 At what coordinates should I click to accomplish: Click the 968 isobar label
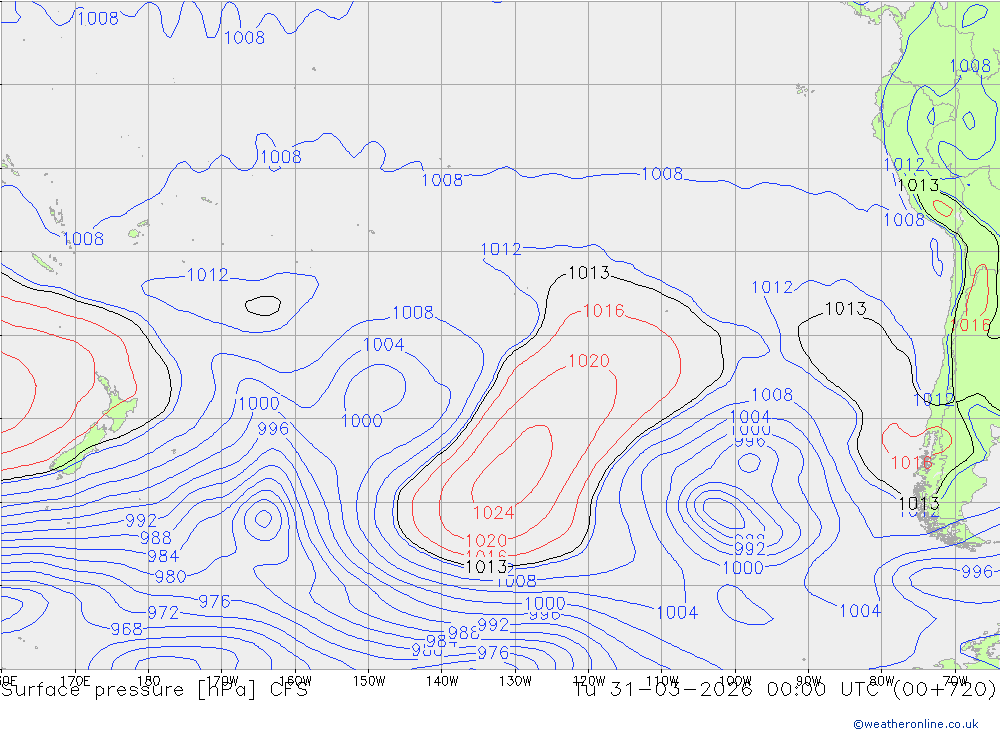(126, 629)
